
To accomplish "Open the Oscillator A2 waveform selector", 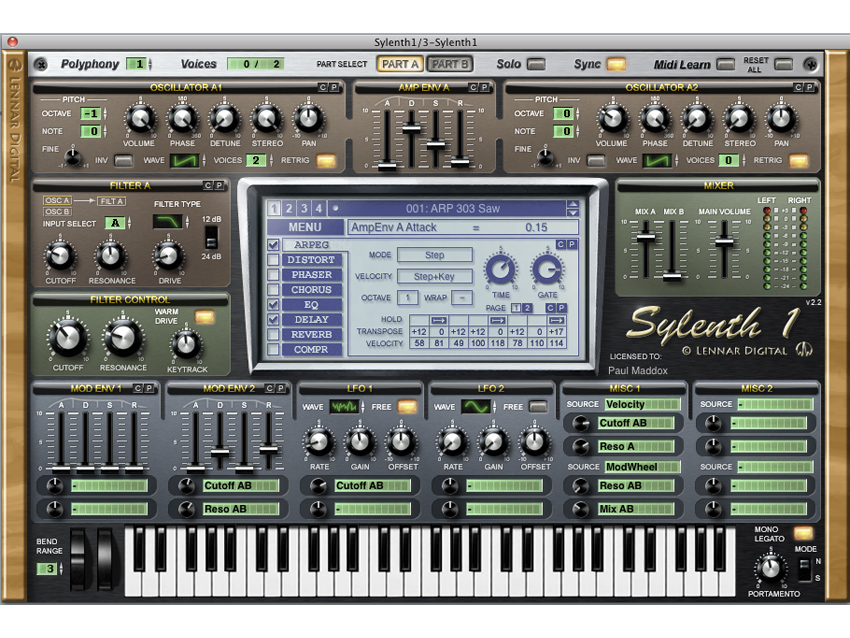I will tap(657, 160).
